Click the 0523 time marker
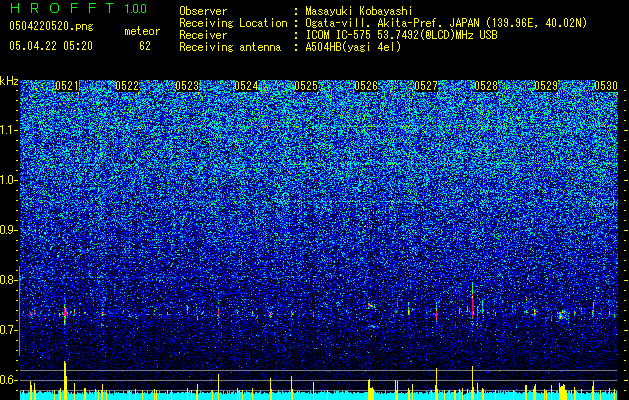Image resolution: width=629 pixels, height=400 pixels. [187, 86]
